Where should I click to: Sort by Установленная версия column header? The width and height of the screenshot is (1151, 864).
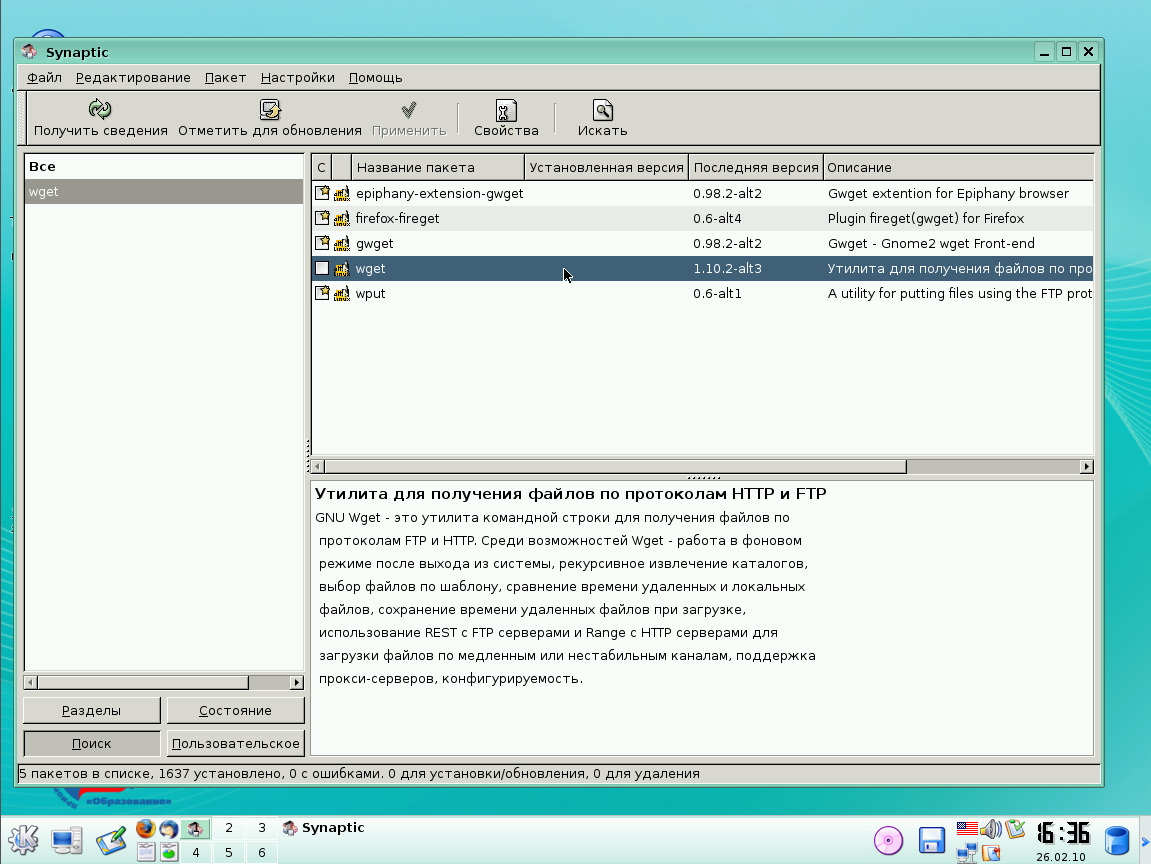pos(606,167)
